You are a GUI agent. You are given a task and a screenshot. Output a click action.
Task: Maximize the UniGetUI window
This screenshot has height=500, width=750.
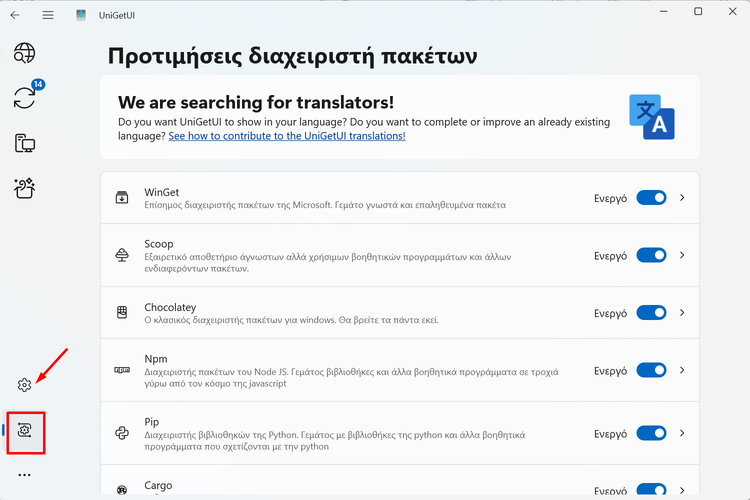pos(698,11)
